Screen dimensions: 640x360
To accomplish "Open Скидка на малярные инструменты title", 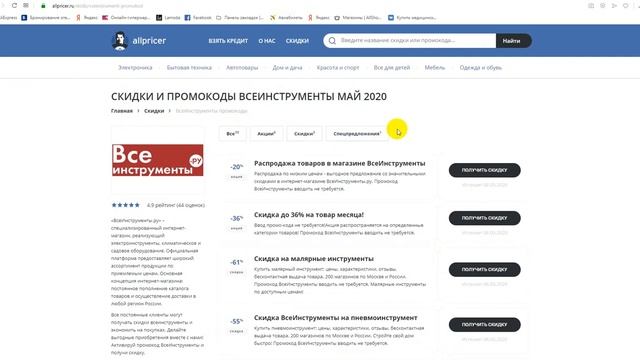I will pyautogui.click(x=313, y=259).
